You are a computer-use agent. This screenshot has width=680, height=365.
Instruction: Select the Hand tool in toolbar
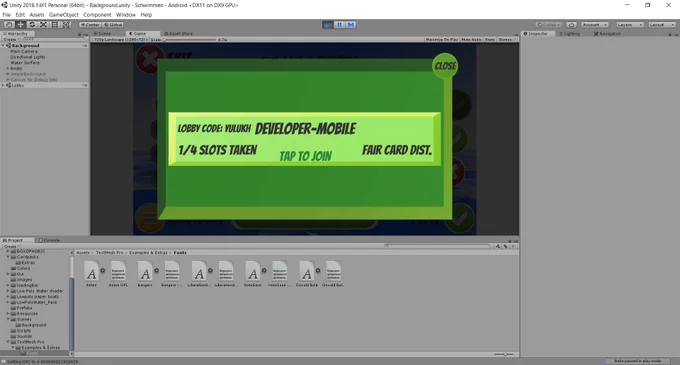coord(9,25)
